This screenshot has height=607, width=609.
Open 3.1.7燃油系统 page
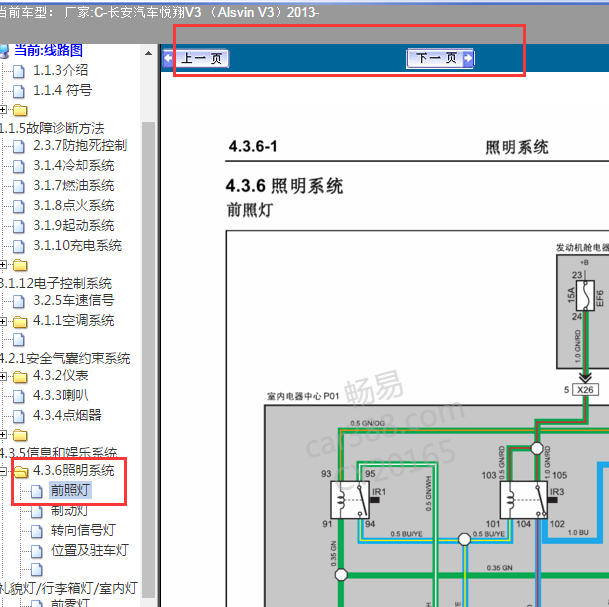tap(73, 186)
